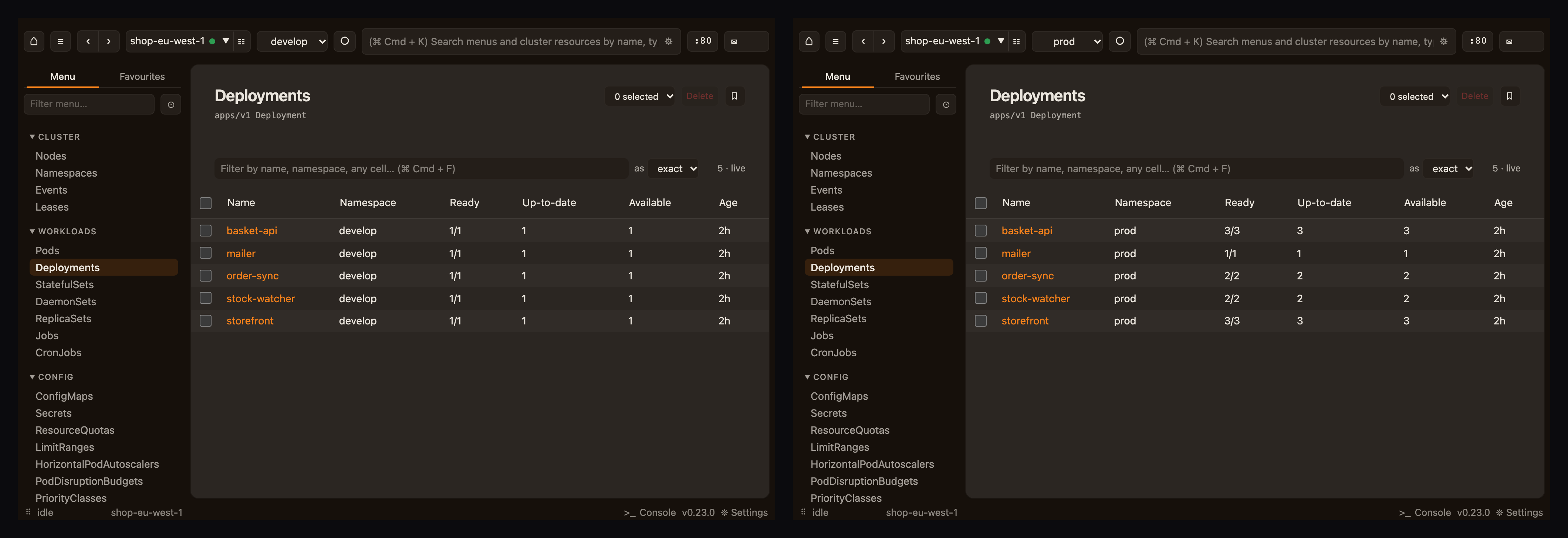Open the basket-api deployment link in prod
Viewport: 1568px width, 538px height.
(x=1026, y=231)
